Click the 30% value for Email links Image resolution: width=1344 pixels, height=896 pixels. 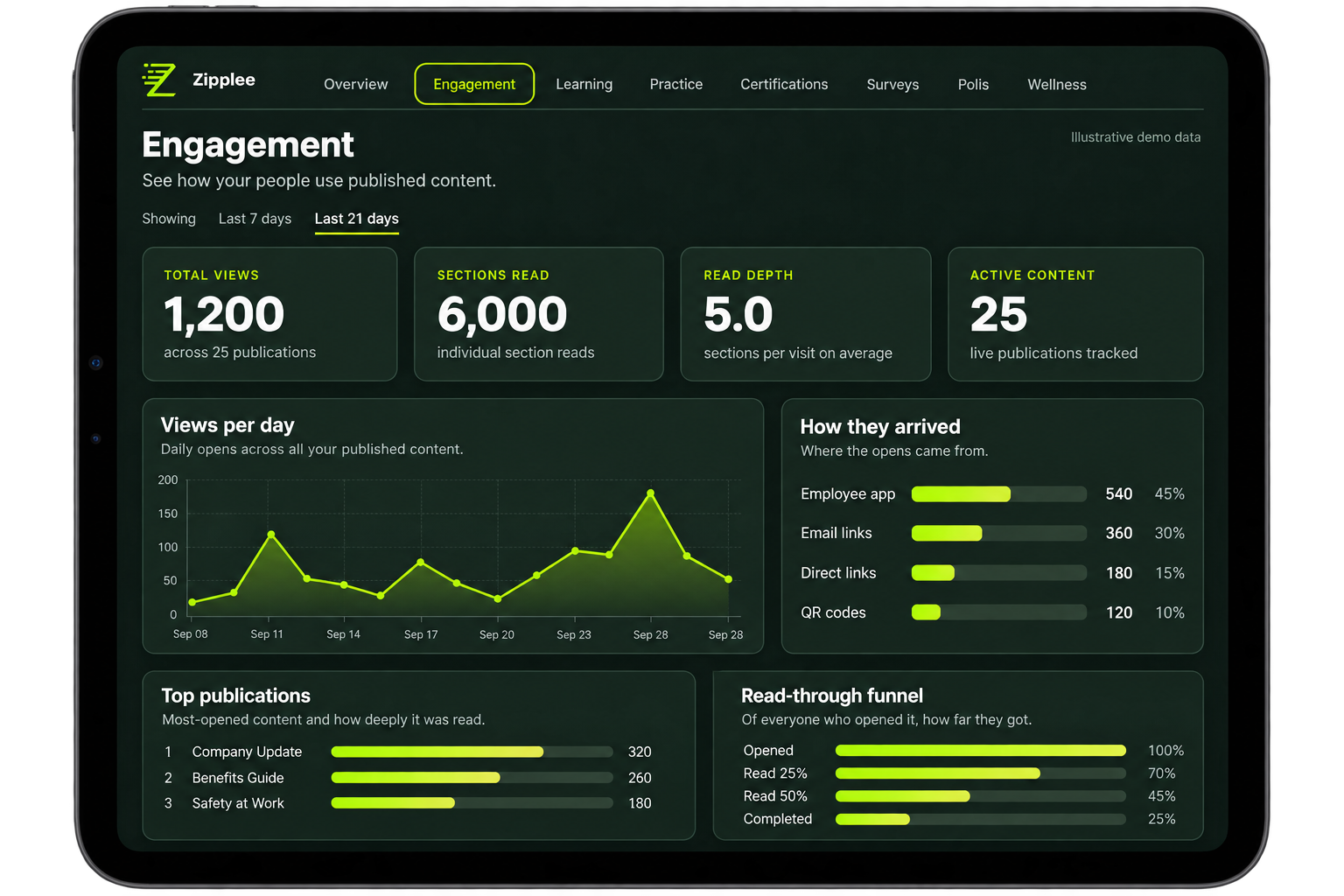point(1170,533)
